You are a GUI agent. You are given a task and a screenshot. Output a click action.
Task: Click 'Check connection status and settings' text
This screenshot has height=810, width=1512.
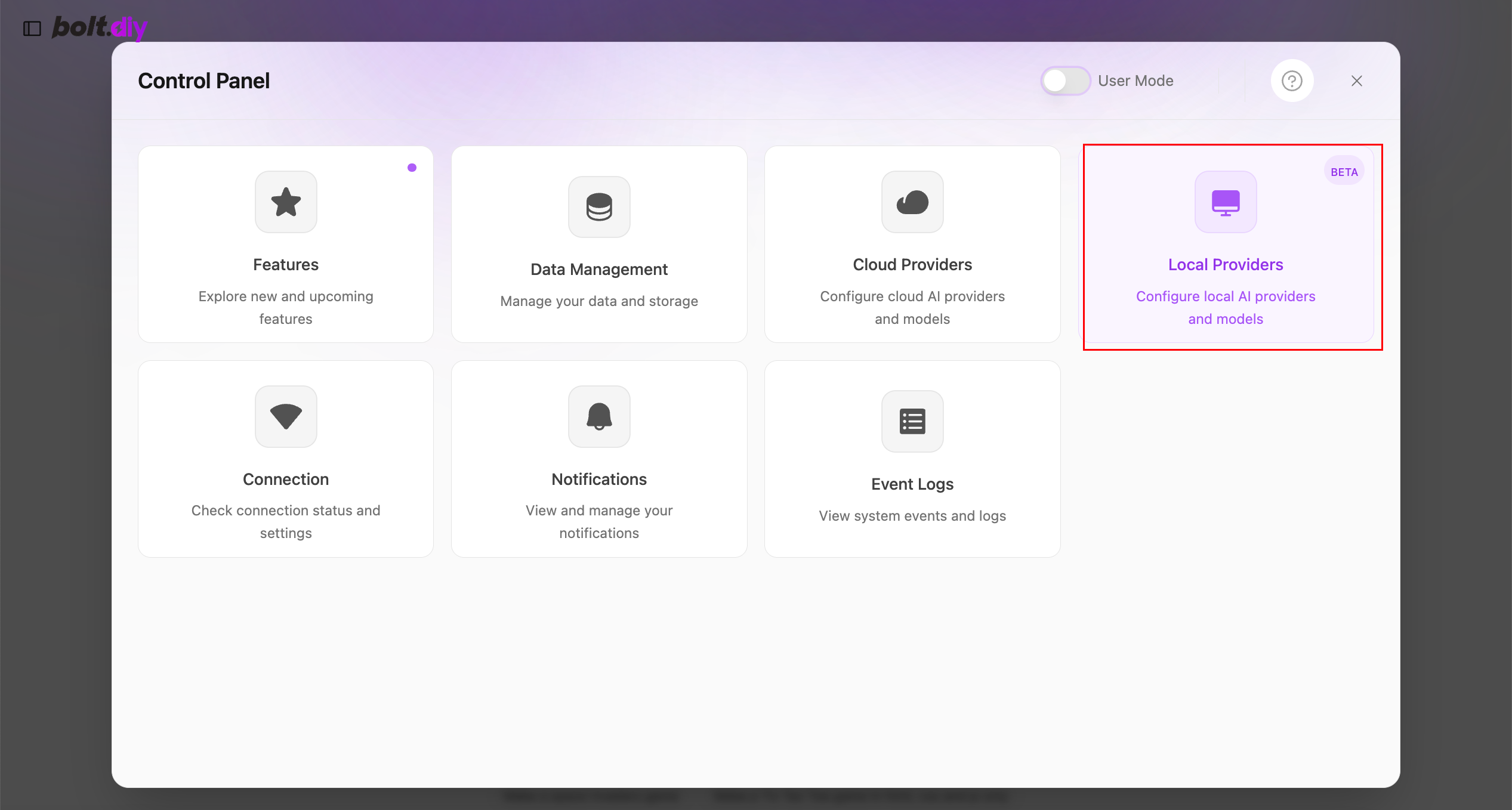point(286,521)
